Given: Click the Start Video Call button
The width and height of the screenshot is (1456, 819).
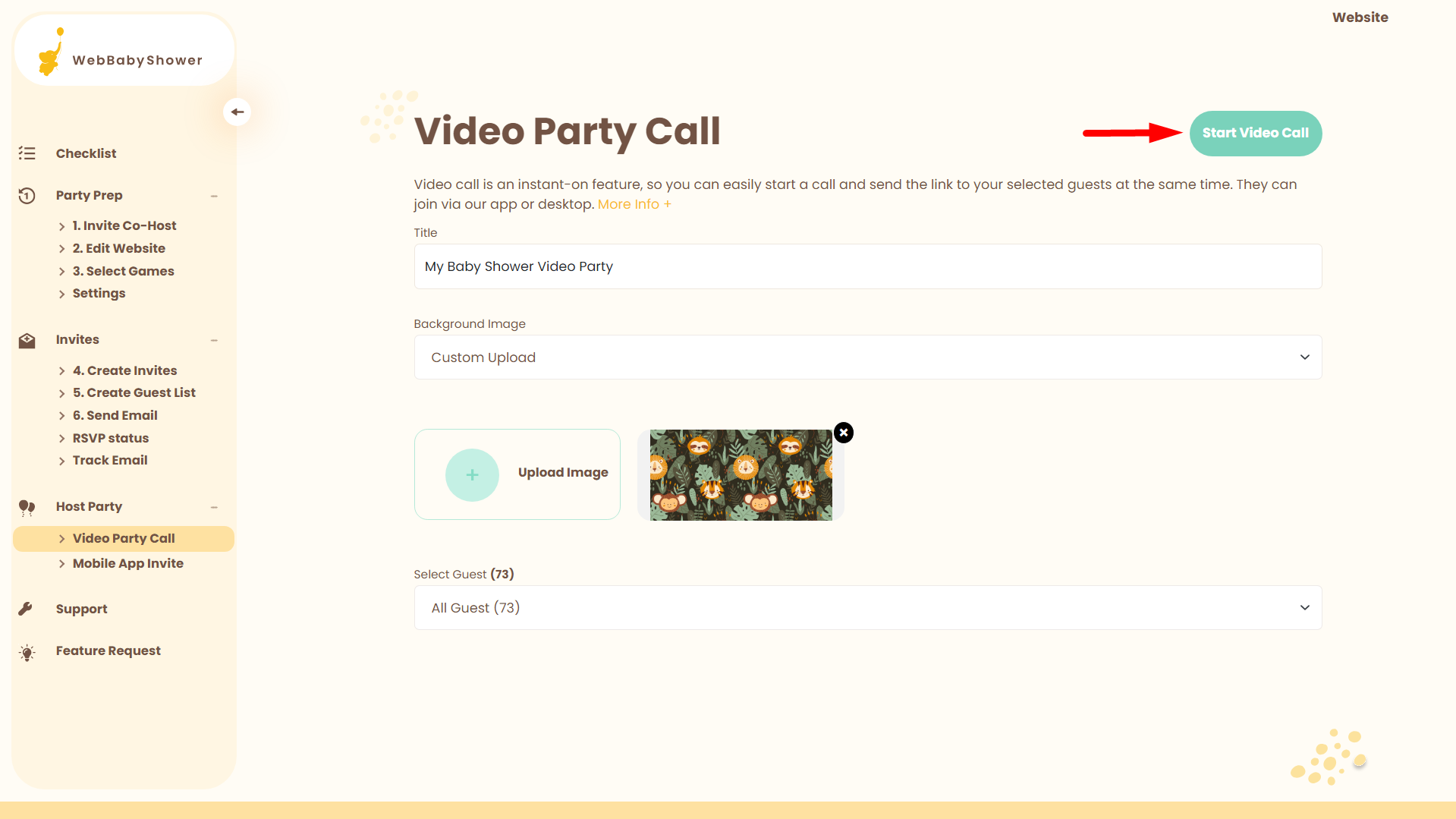Looking at the screenshot, I should (1256, 133).
